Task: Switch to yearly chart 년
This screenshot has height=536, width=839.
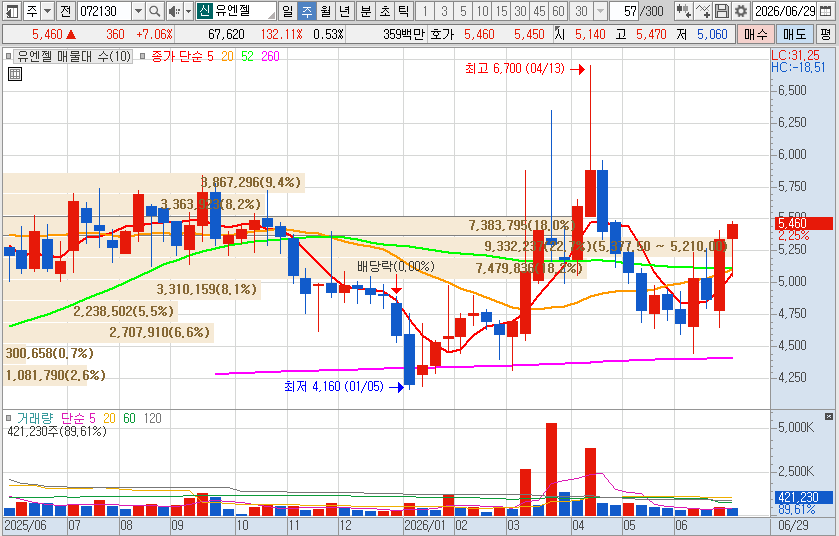Action: pos(344,11)
